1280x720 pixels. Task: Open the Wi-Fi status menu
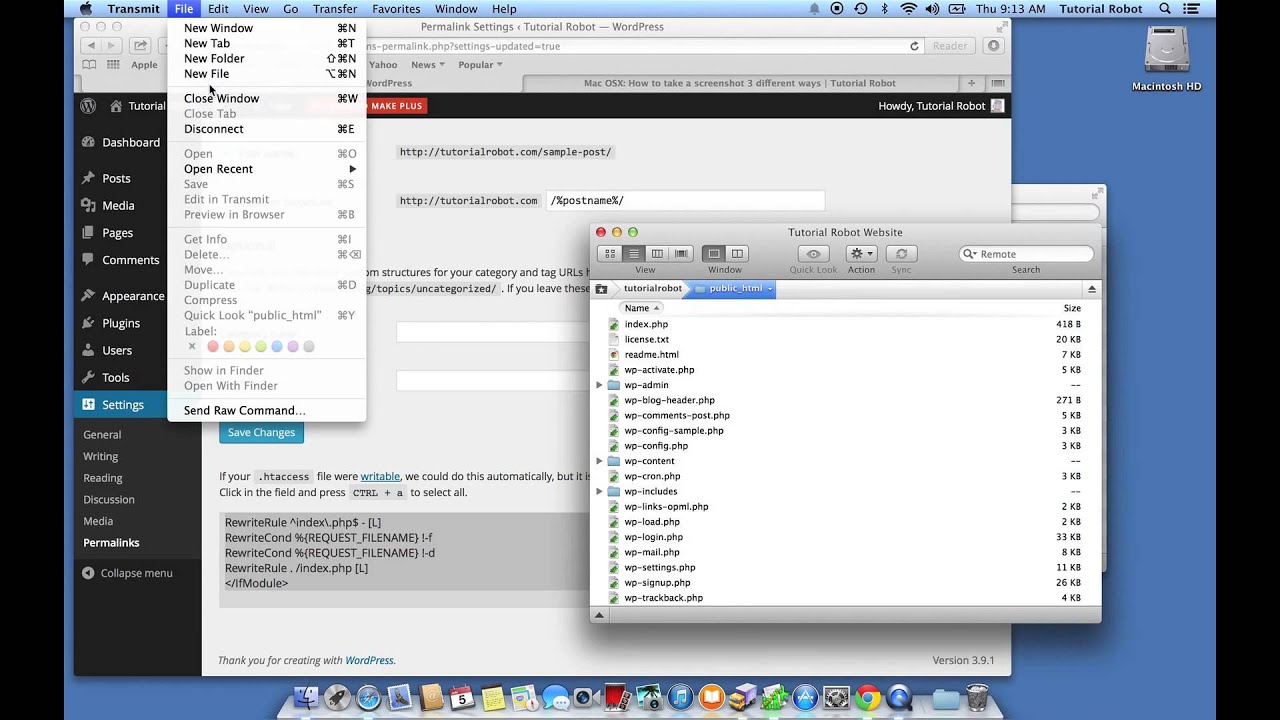pyautogui.click(x=908, y=9)
